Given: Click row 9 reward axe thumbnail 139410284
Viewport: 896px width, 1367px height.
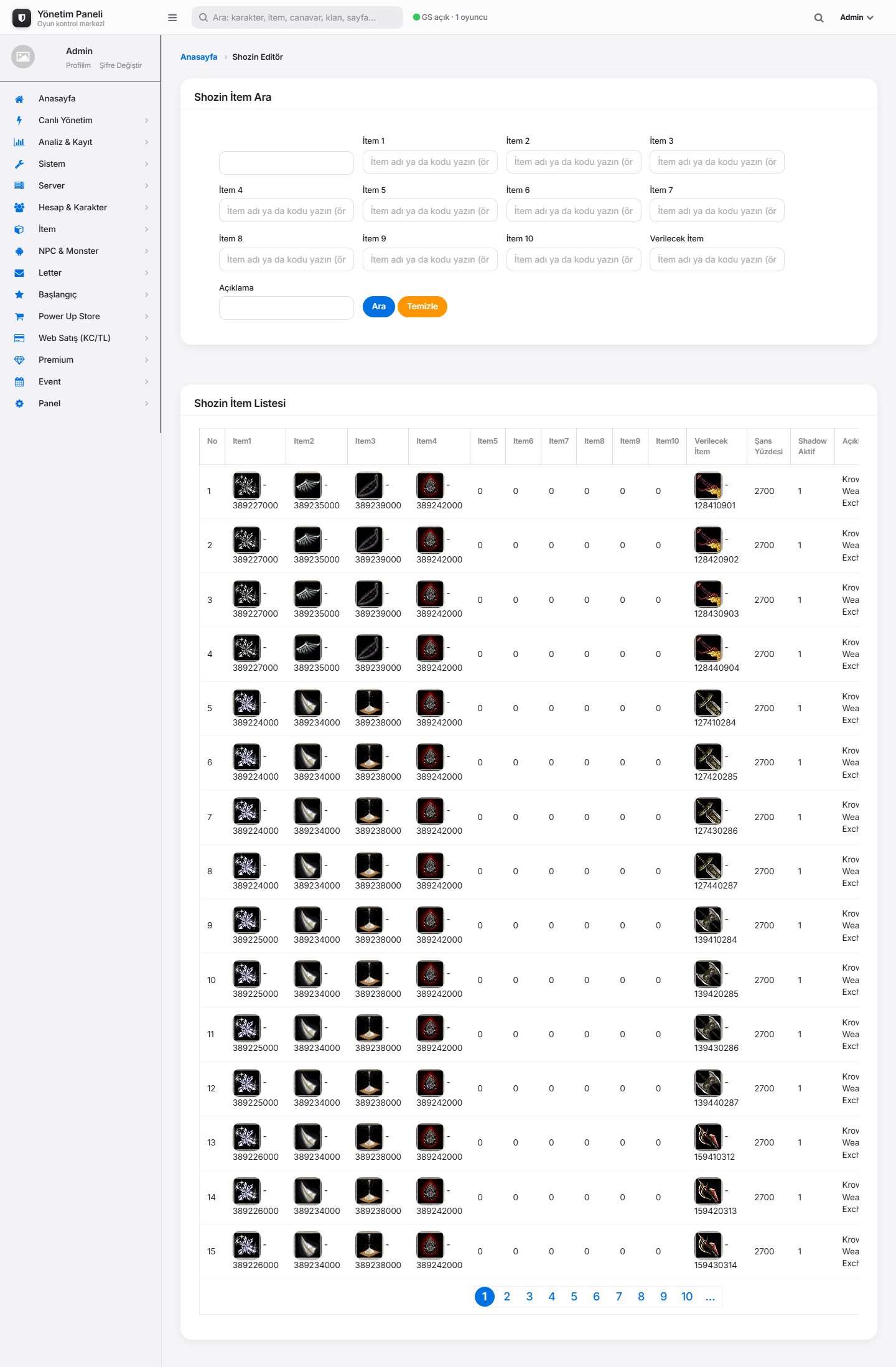Looking at the screenshot, I should pyautogui.click(x=708, y=920).
